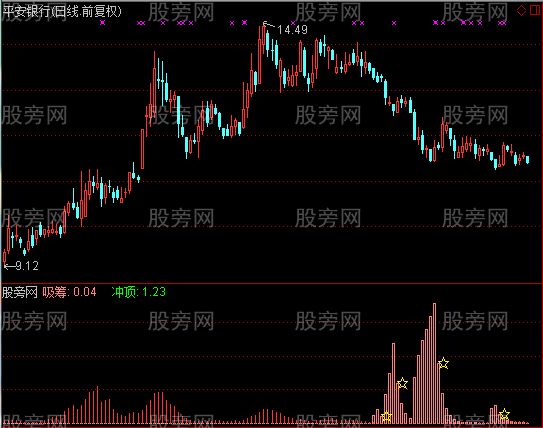This screenshot has width=543, height=428.
Task: Click the red split-panel square icon
Action: [536, 10]
